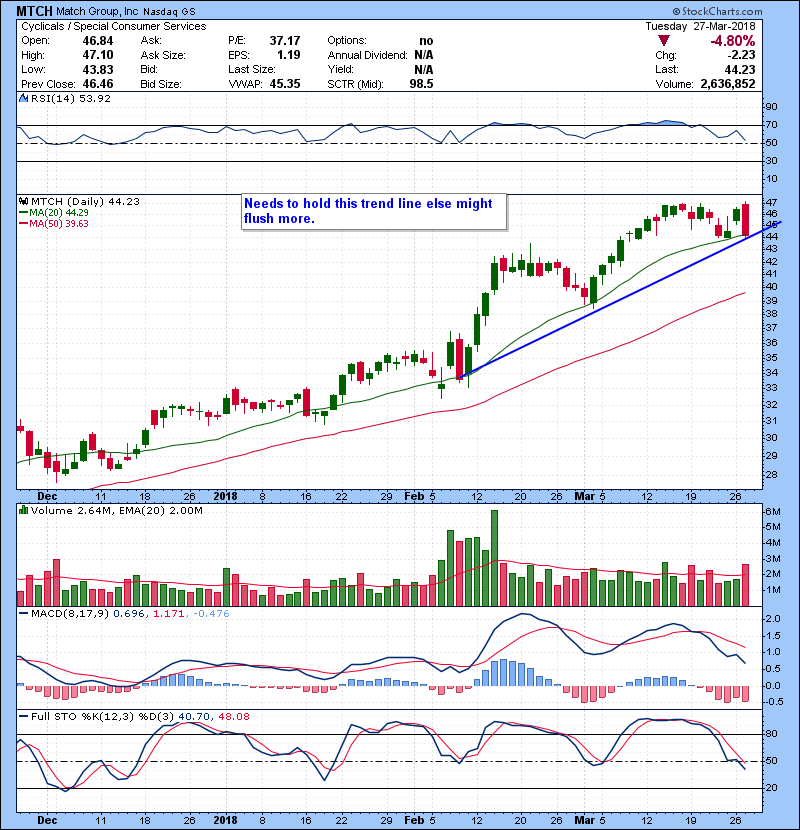This screenshot has height=830, width=800.
Task: Click the Options value no
Action: click(x=426, y=41)
